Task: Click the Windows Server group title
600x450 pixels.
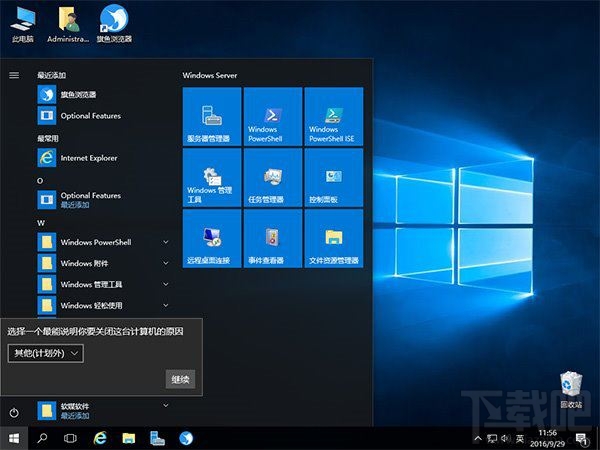Action: coord(210,75)
